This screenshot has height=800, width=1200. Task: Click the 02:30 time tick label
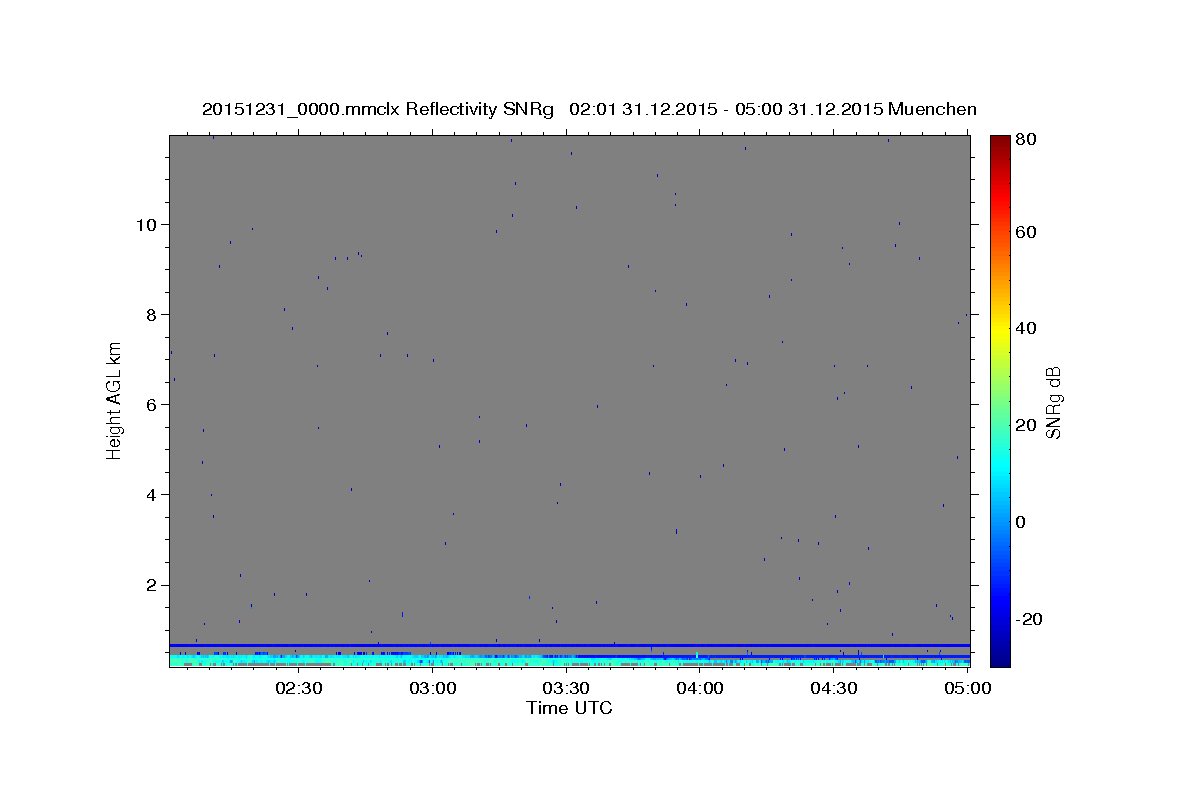299,688
